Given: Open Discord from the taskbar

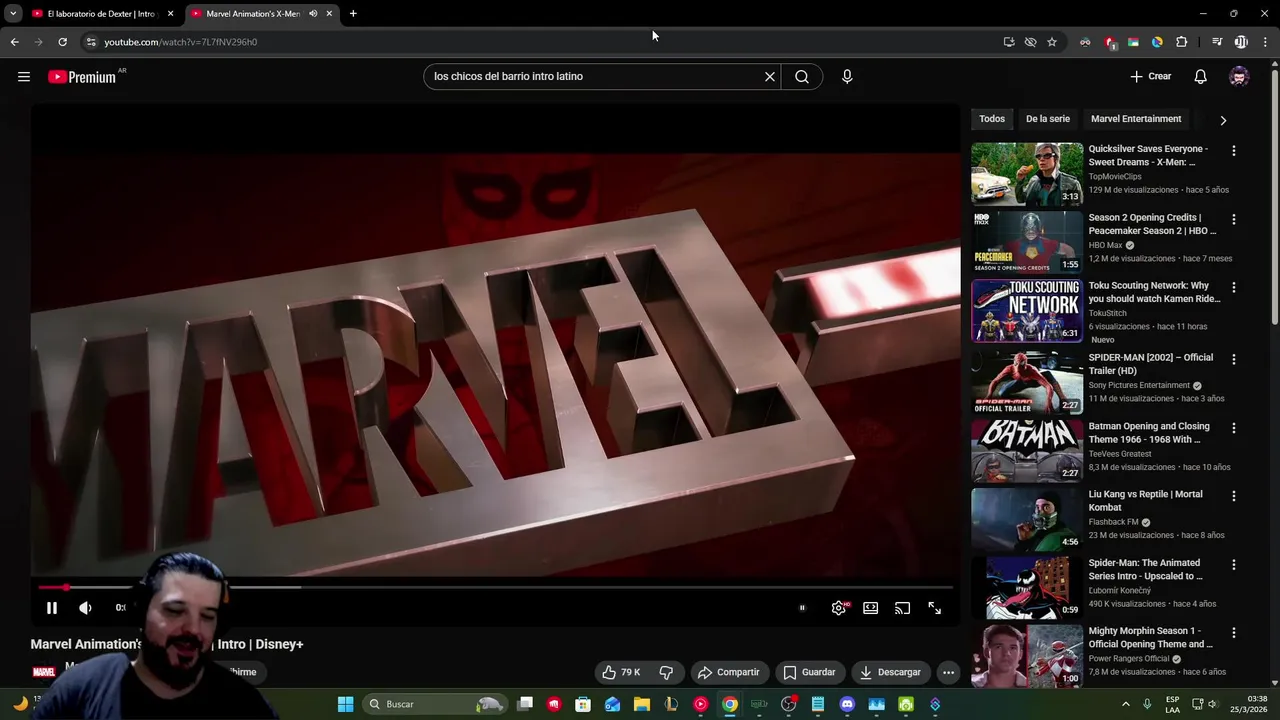Looking at the screenshot, I should (847, 704).
